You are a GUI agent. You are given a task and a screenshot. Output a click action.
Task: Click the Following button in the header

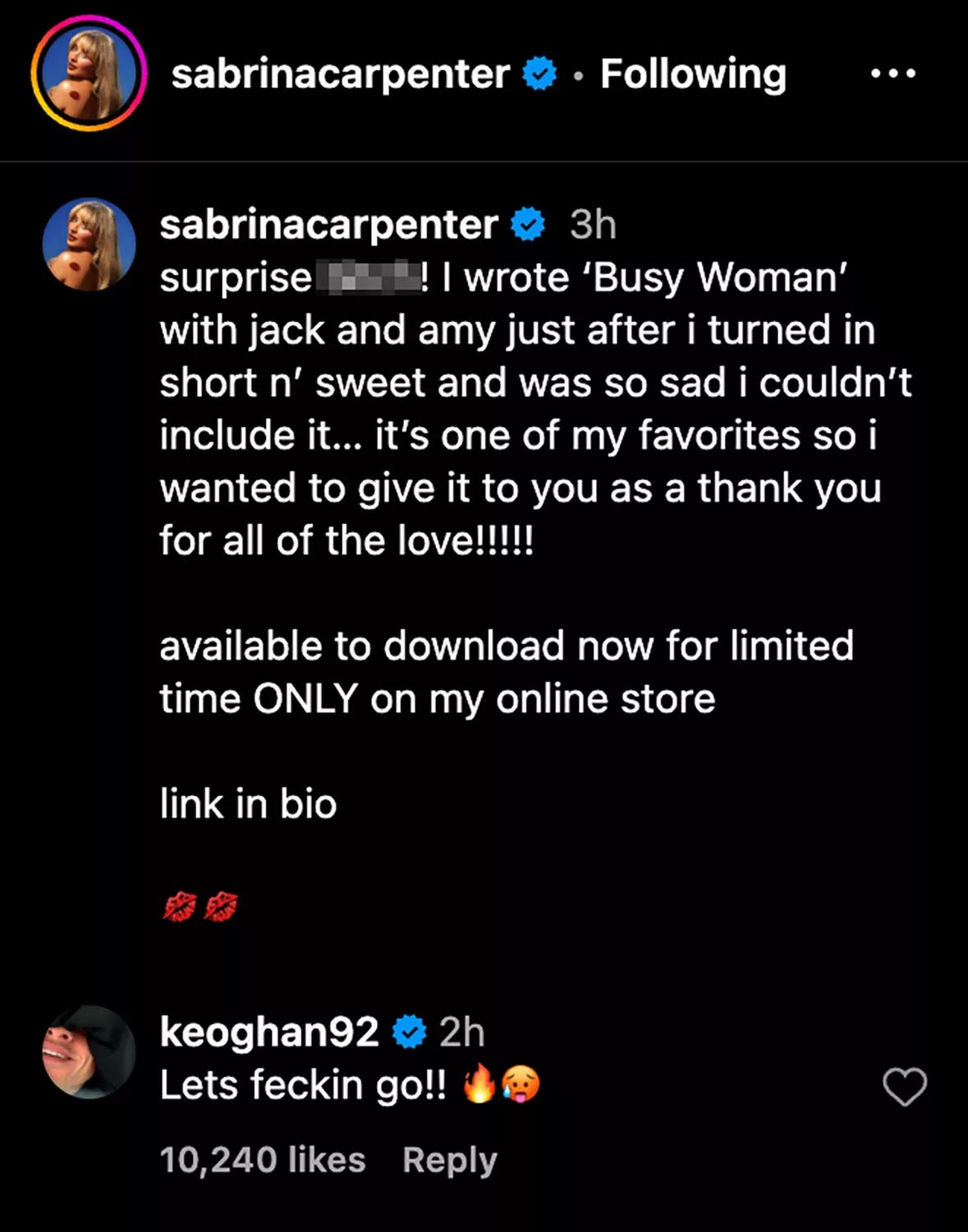[693, 74]
